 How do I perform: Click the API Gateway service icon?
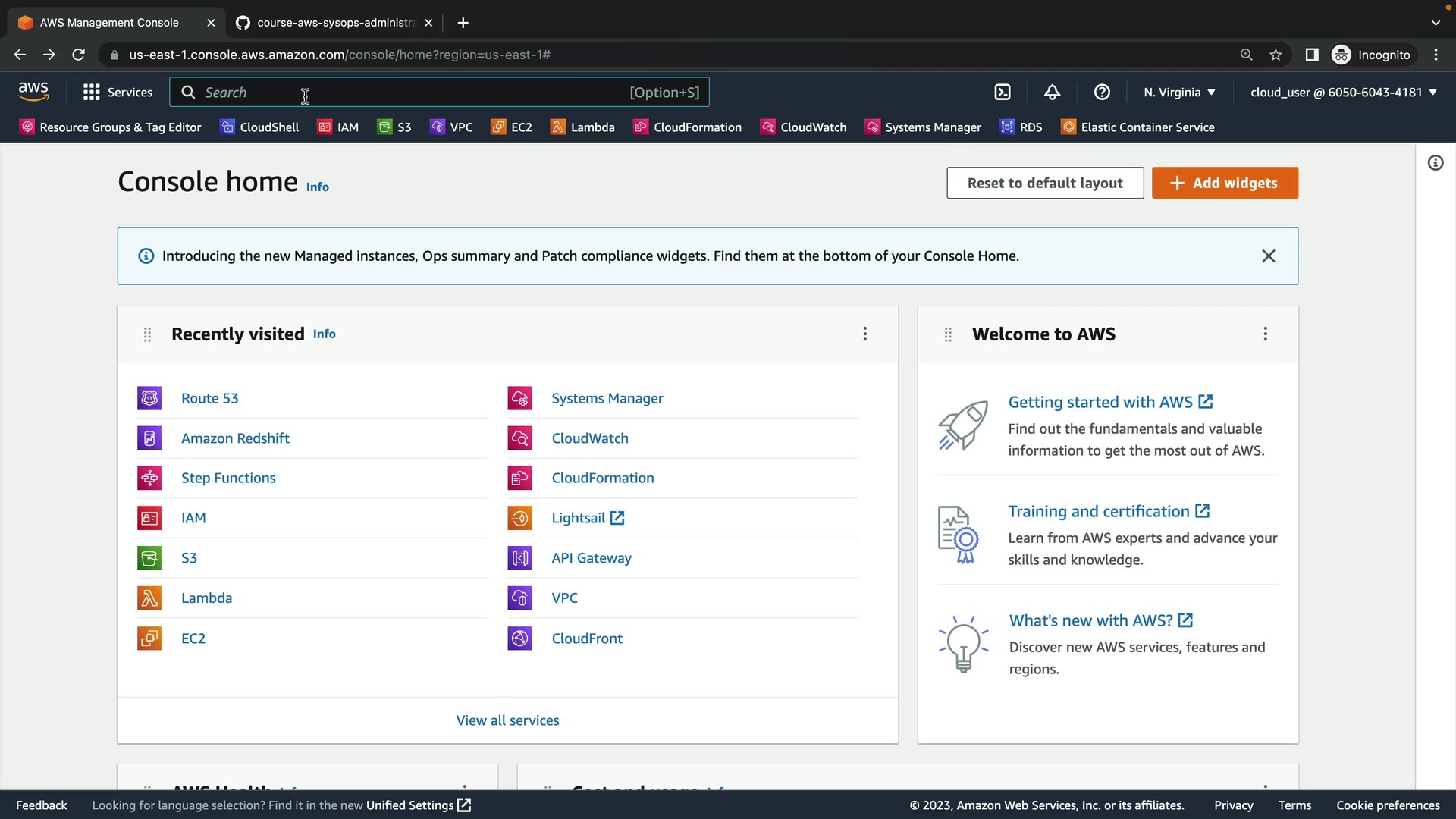pos(519,558)
